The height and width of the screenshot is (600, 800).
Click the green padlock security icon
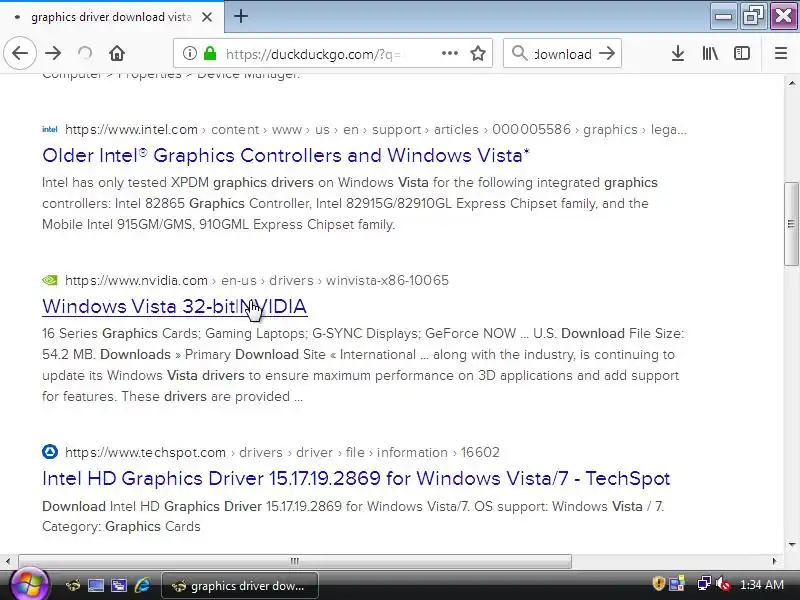click(210, 53)
